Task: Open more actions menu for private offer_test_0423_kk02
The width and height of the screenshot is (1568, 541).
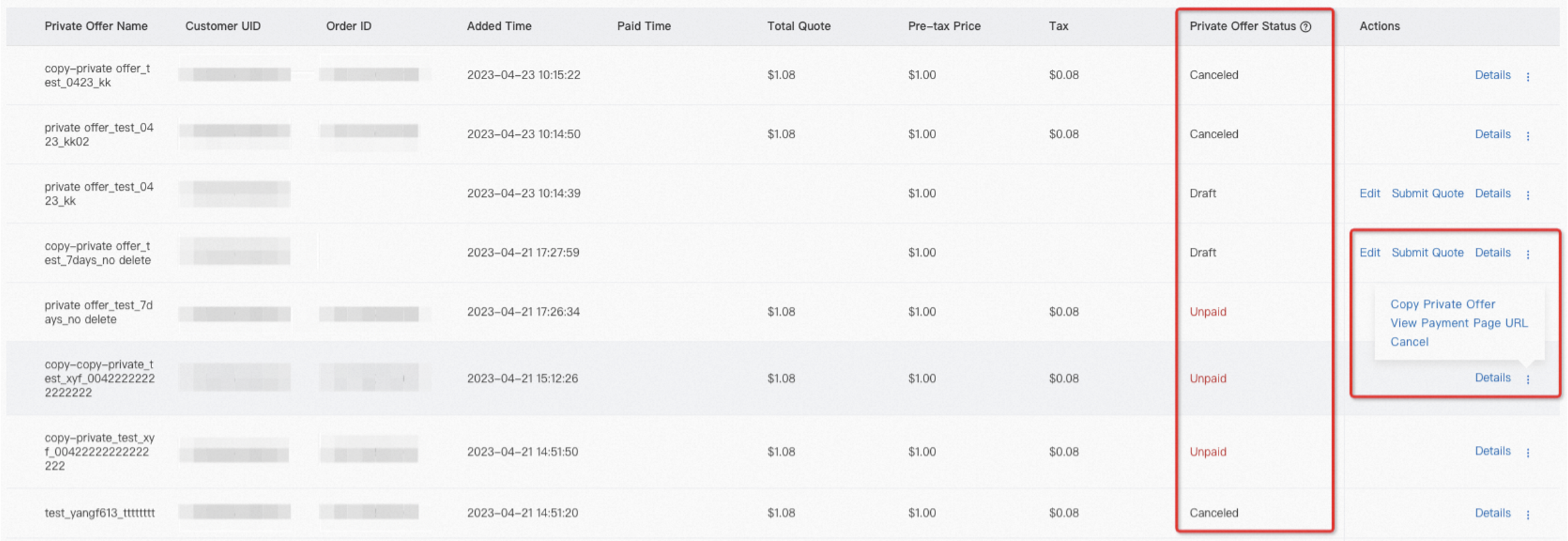Action: [1527, 136]
